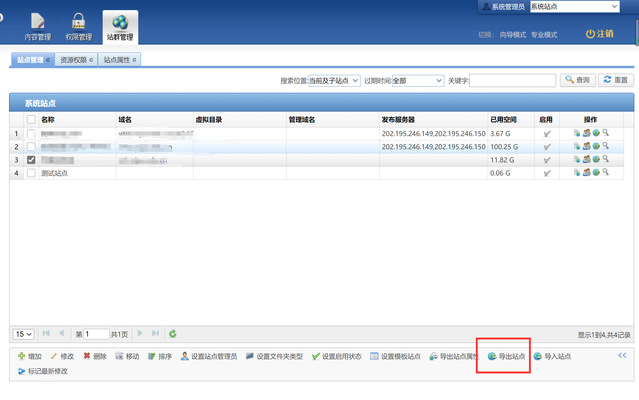Click the refresh icon in pagination bar

coord(173,333)
